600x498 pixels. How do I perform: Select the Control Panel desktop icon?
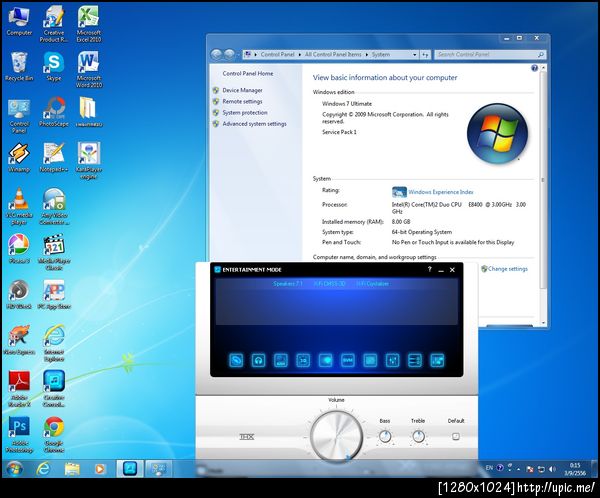[x=19, y=116]
